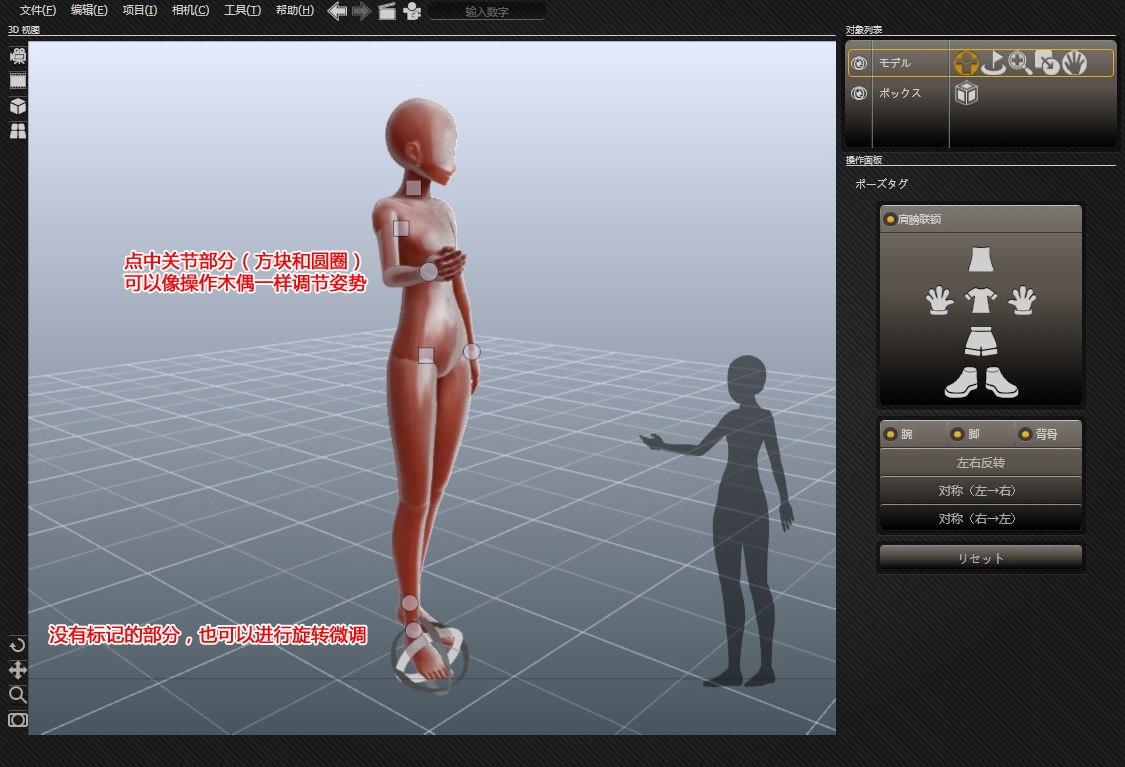Click the magnifier zoom icon in the モデル row

pos(1020,63)
